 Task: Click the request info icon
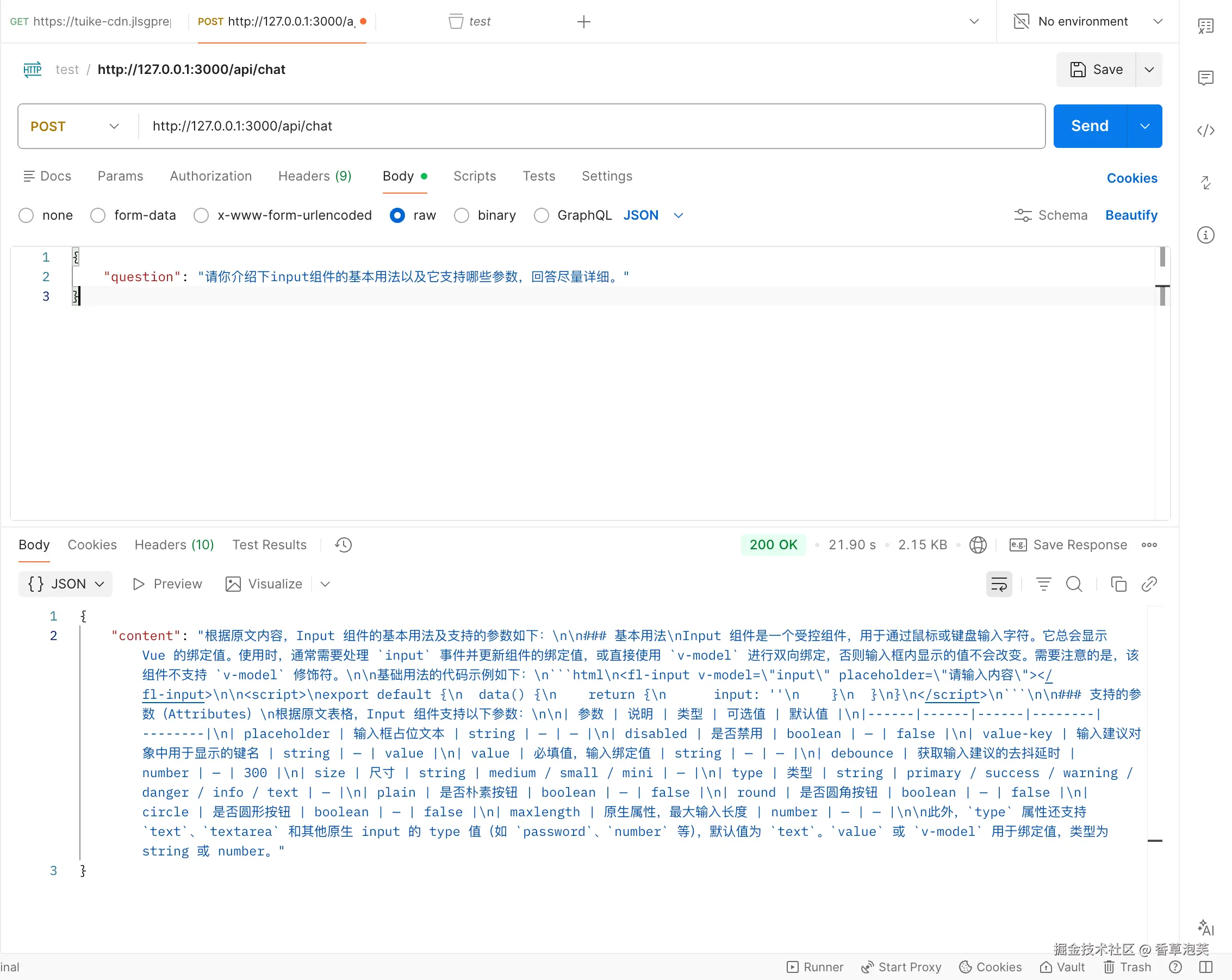pyautogui.click(x=1206, y=235)
